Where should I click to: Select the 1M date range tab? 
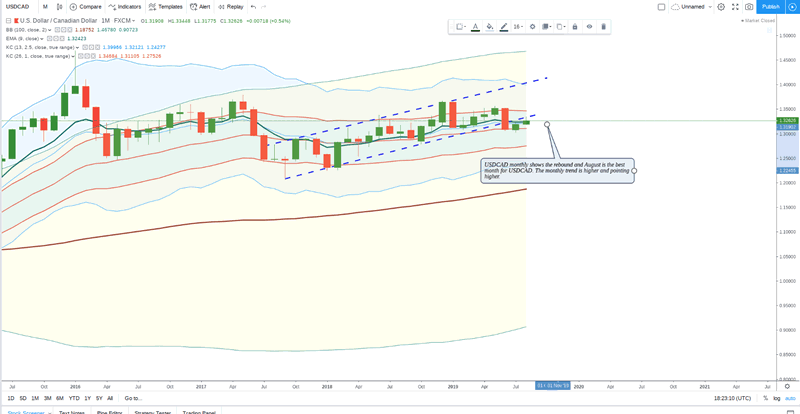[35, 398]
